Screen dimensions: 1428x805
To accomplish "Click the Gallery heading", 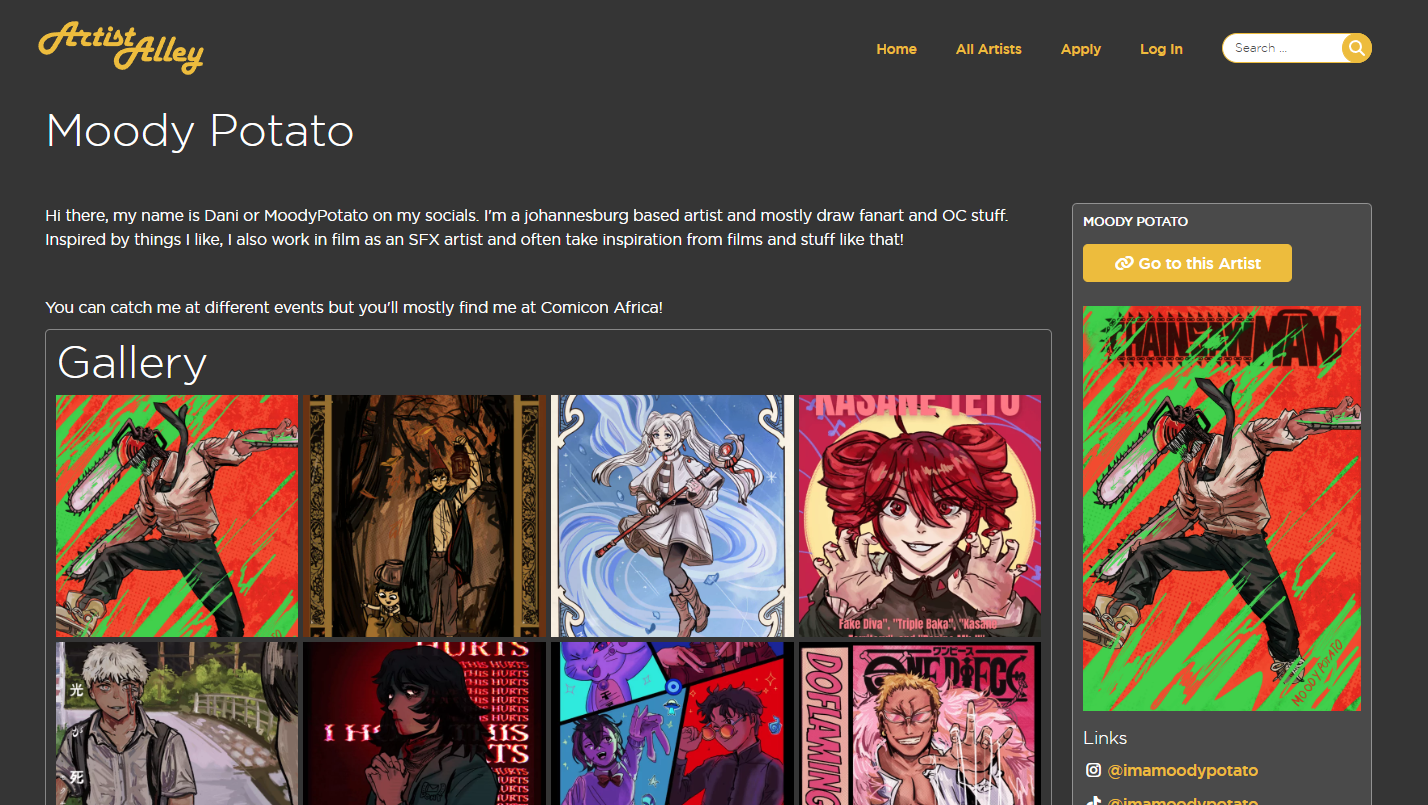I will [x=132, y=362].
